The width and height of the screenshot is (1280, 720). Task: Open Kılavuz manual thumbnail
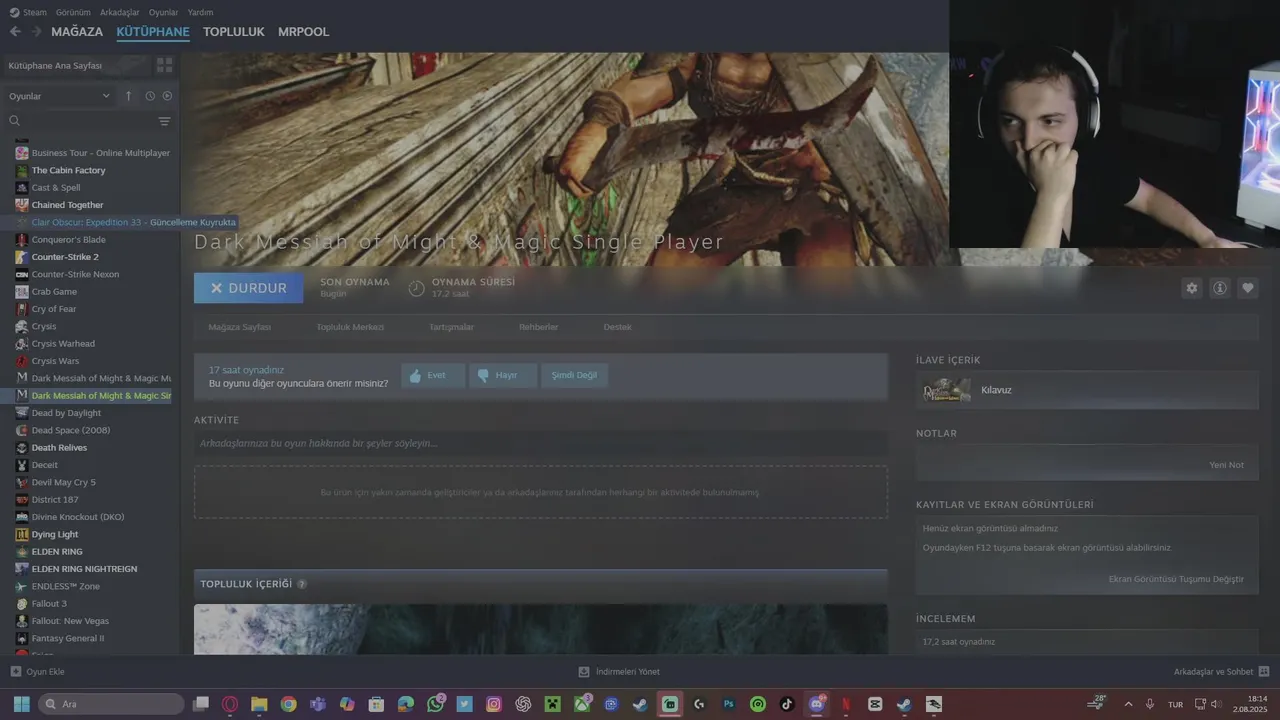[947, 390]
